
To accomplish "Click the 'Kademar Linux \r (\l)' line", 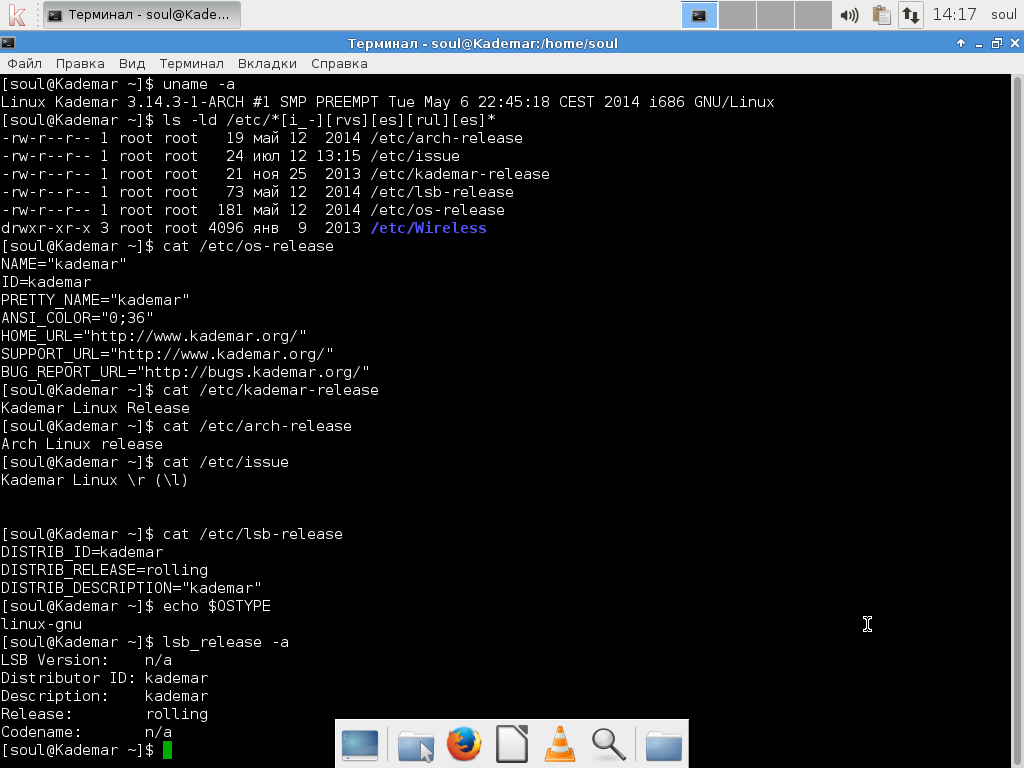I will point(95,479).
